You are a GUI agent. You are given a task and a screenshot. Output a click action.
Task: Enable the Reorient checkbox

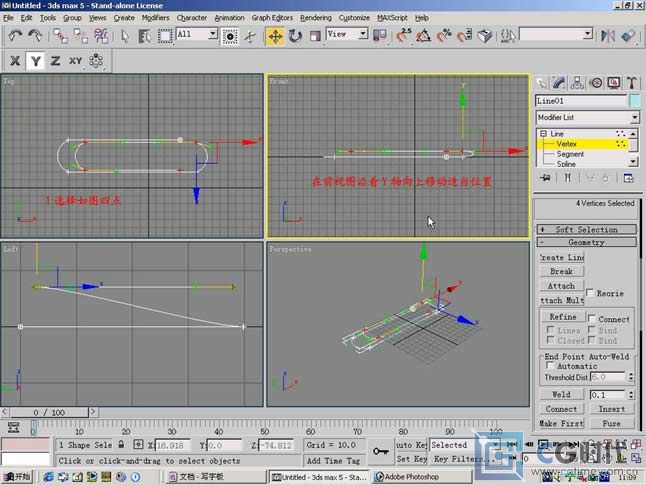pos(590,293)
